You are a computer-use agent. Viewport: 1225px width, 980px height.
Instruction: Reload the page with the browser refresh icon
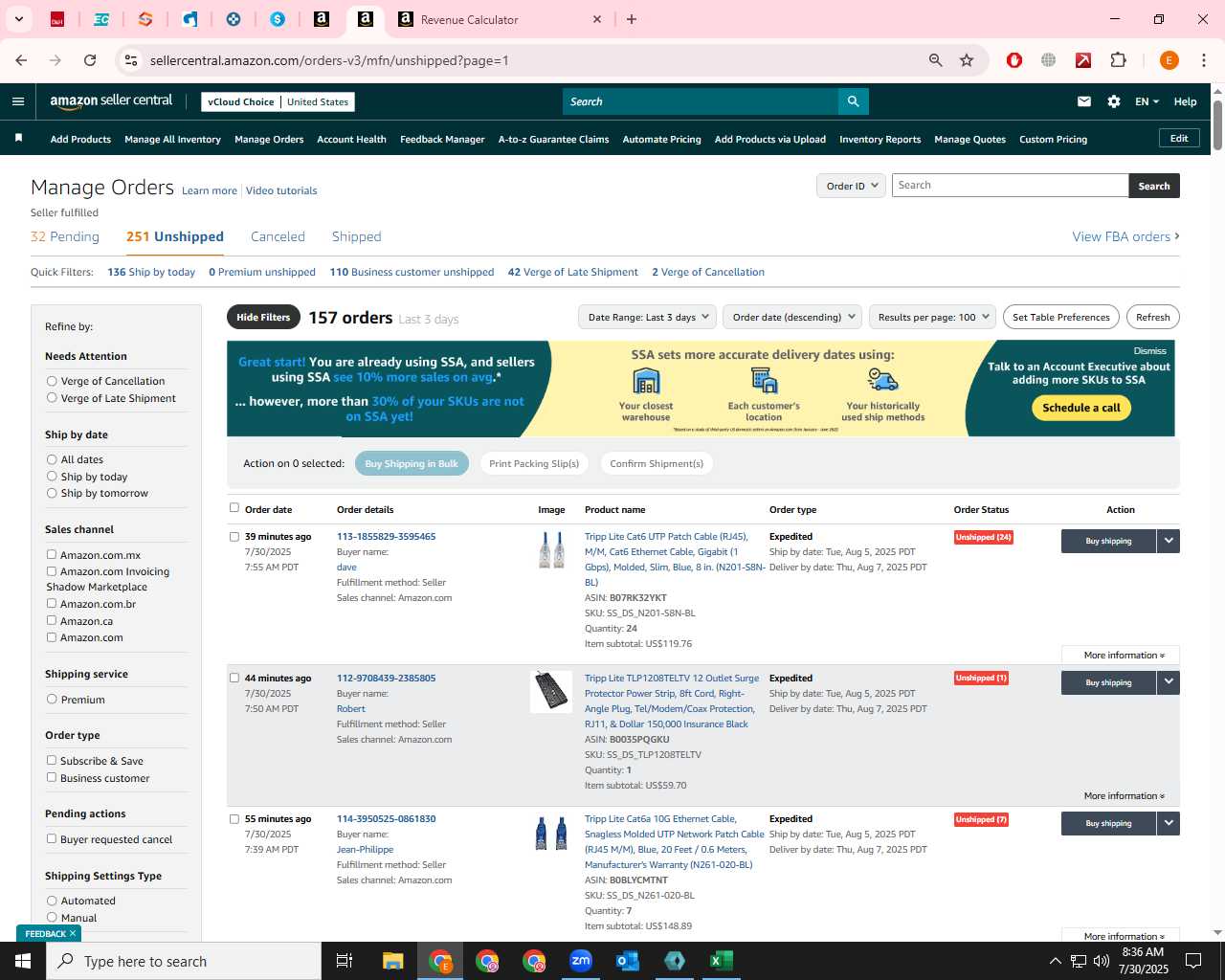(x=90, y=60)
